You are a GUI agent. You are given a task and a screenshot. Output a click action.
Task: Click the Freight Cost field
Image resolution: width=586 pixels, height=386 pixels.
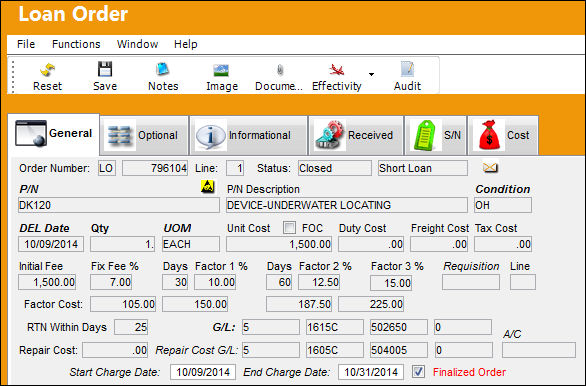tap(439, 244)
